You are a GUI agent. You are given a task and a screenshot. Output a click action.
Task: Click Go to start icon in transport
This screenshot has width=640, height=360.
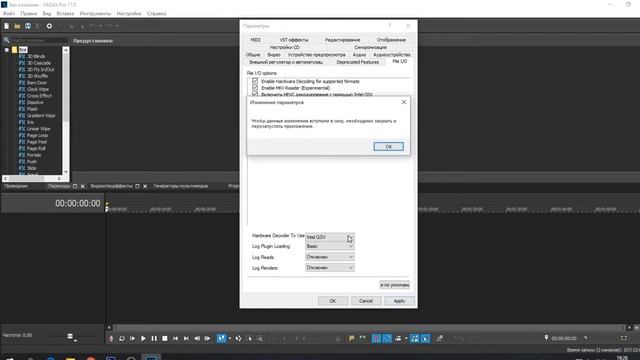(x=176, y=338)
